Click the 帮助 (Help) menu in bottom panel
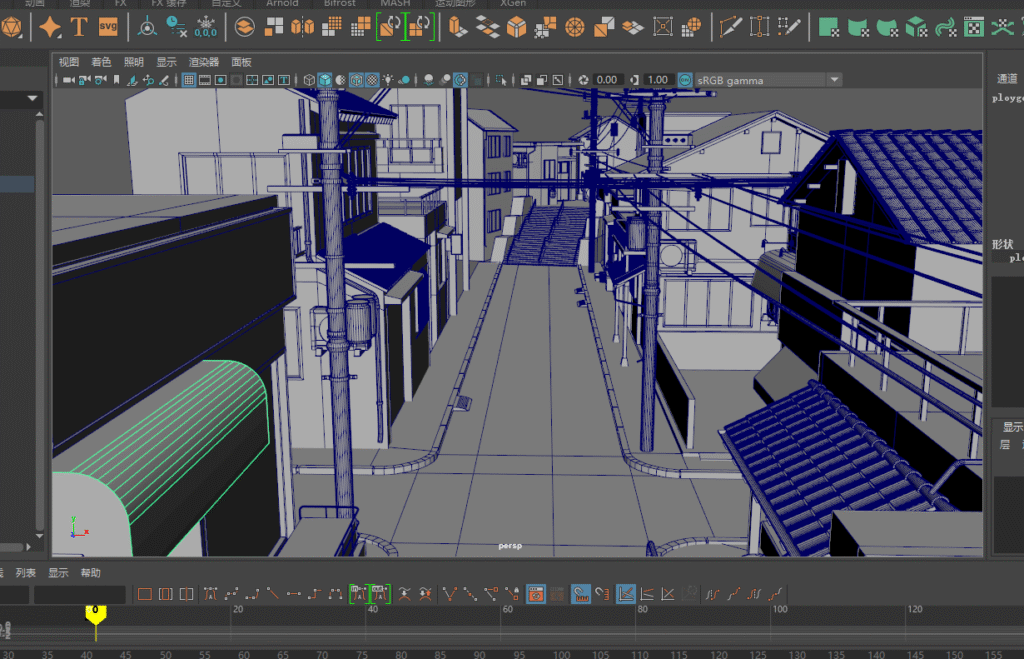Viewport: 1024px width, 659px height. pos(90,573)
